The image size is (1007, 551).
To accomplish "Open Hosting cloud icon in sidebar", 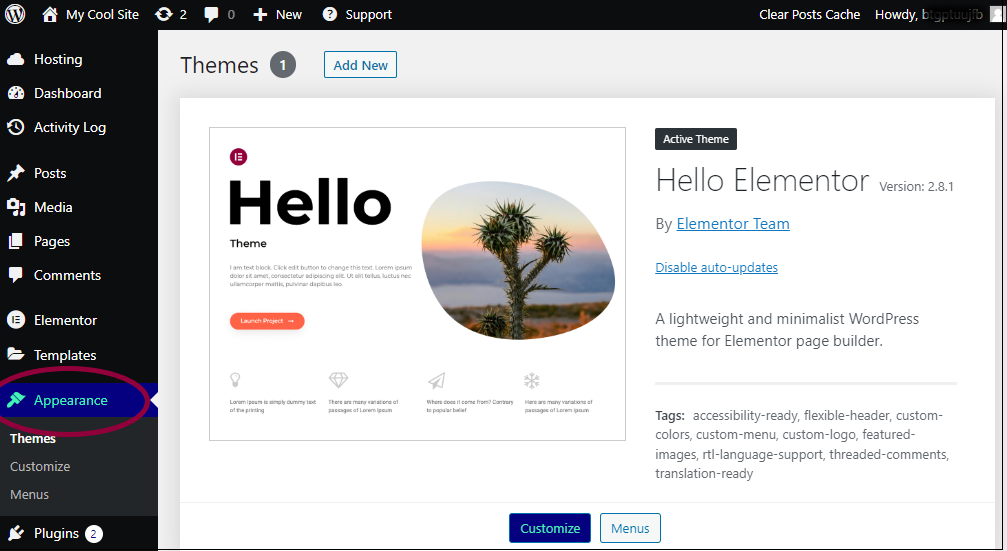I will 16,60.
